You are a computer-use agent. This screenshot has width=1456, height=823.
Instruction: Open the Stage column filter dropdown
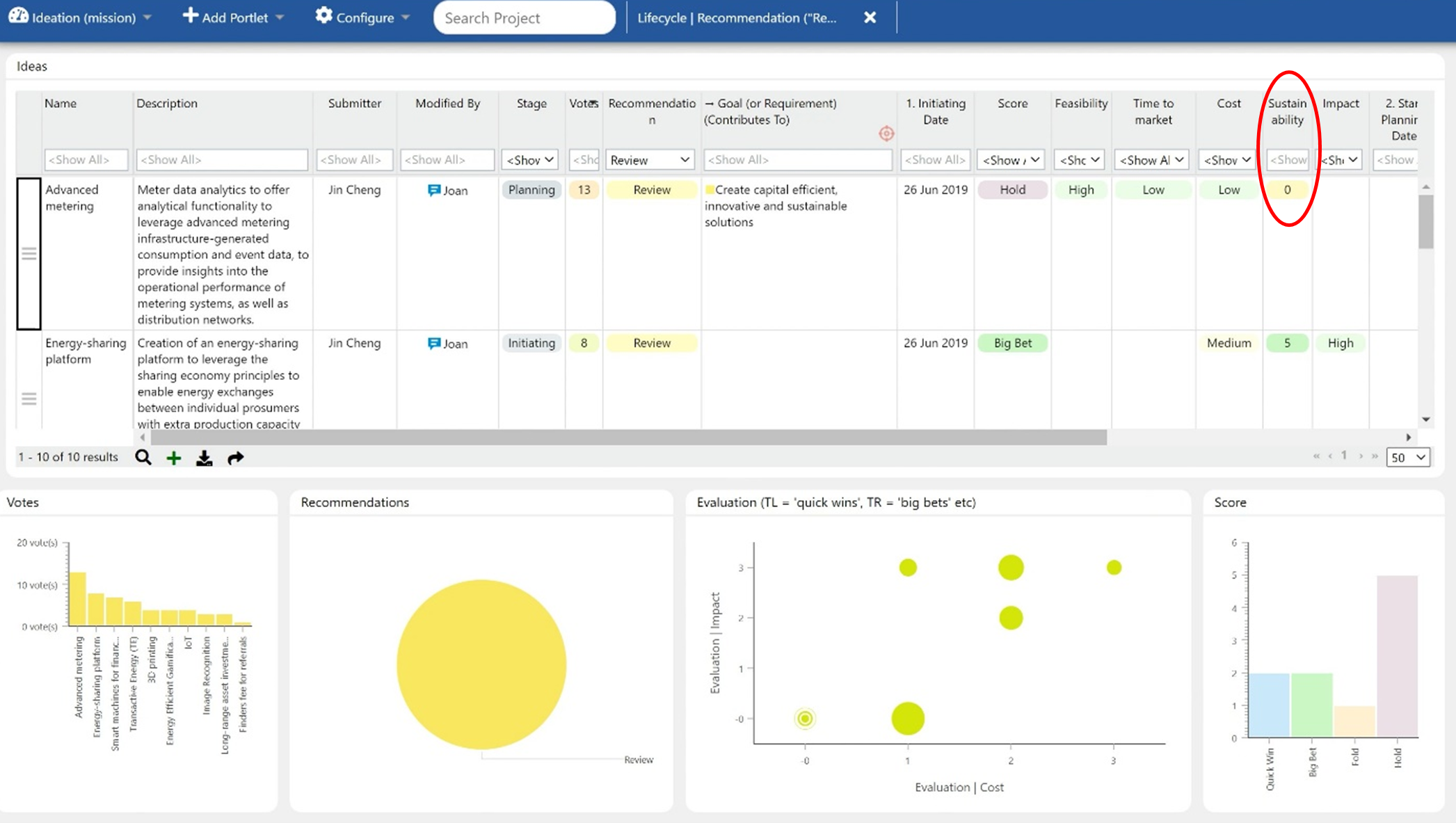530,160
